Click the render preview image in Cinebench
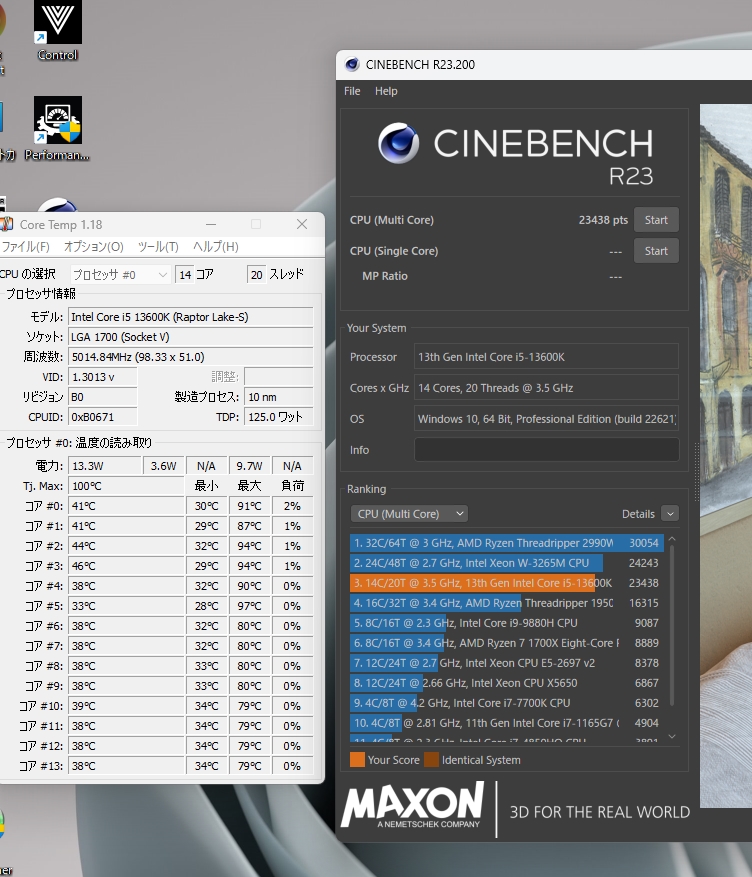The width and height of the screenshot is (752, 877). tap(726, 456)
